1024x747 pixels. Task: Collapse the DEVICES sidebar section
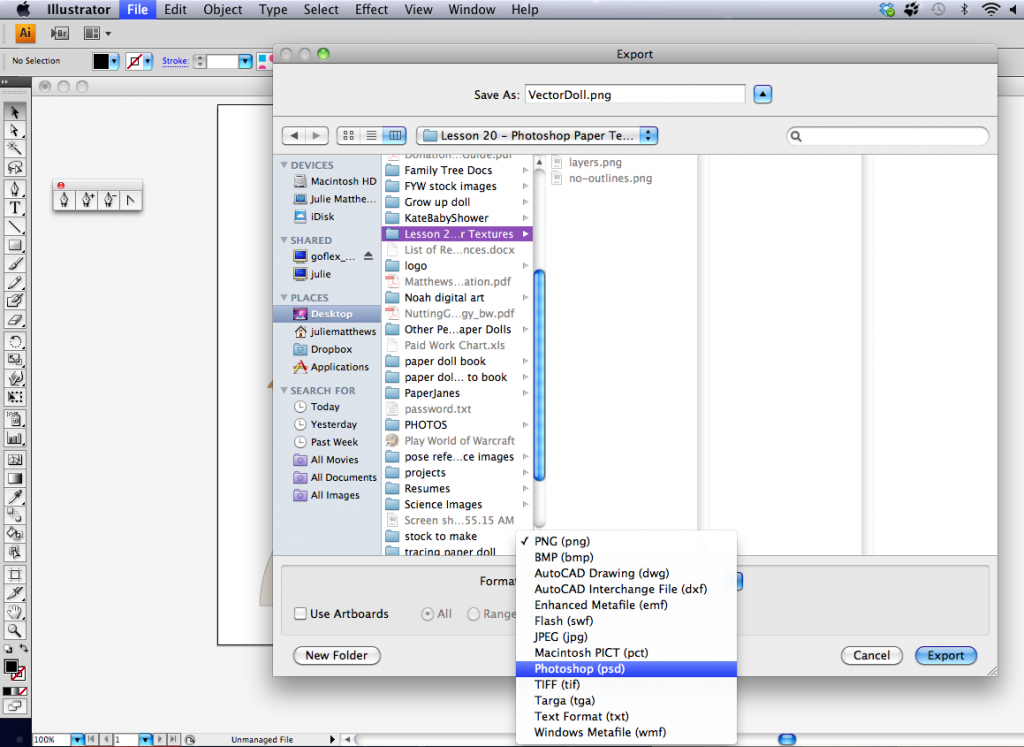[x=285, y=166]
